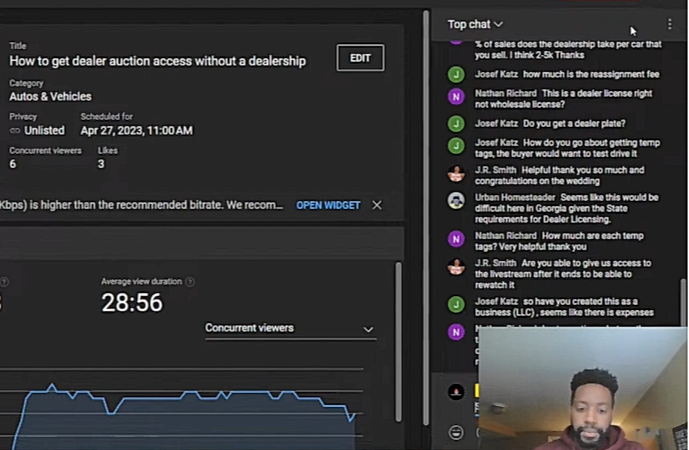Expand the Concurrent viewers metric dropdown
Image resolution: width=689 pixels, height=450 pixels.
tap(290, 328)
